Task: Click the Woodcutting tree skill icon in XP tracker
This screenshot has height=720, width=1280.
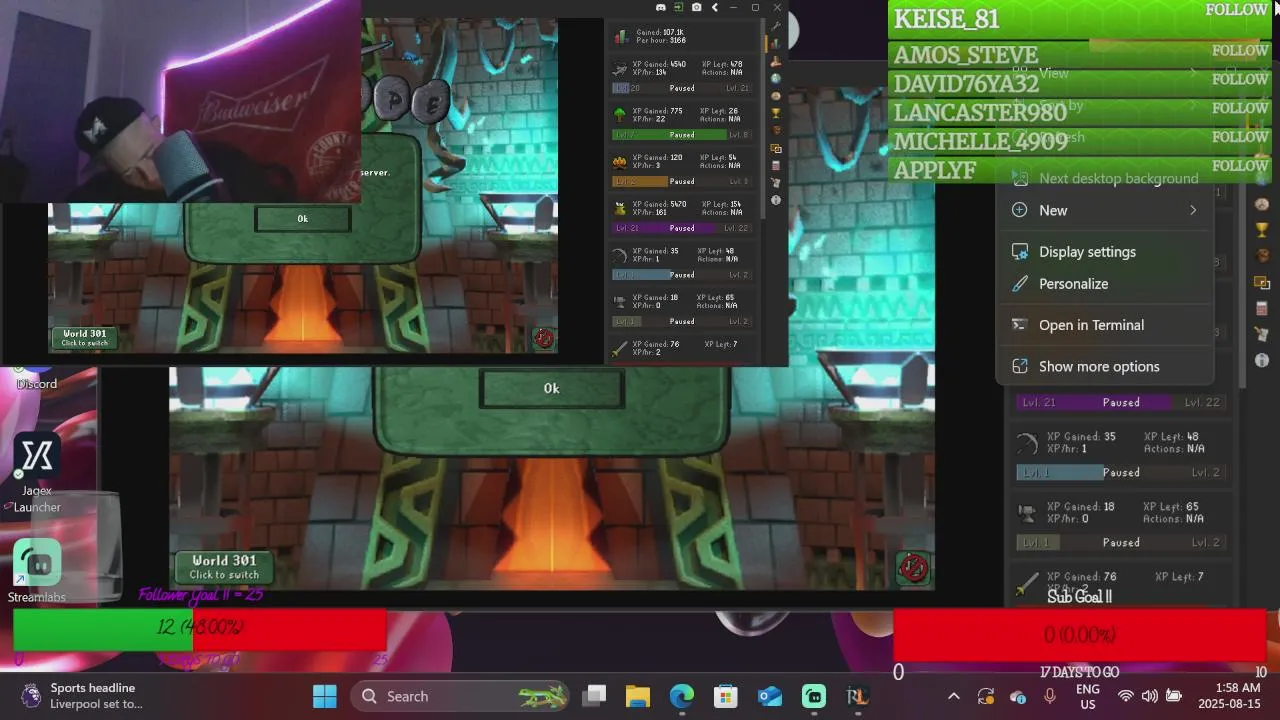Action: [620, 114]
